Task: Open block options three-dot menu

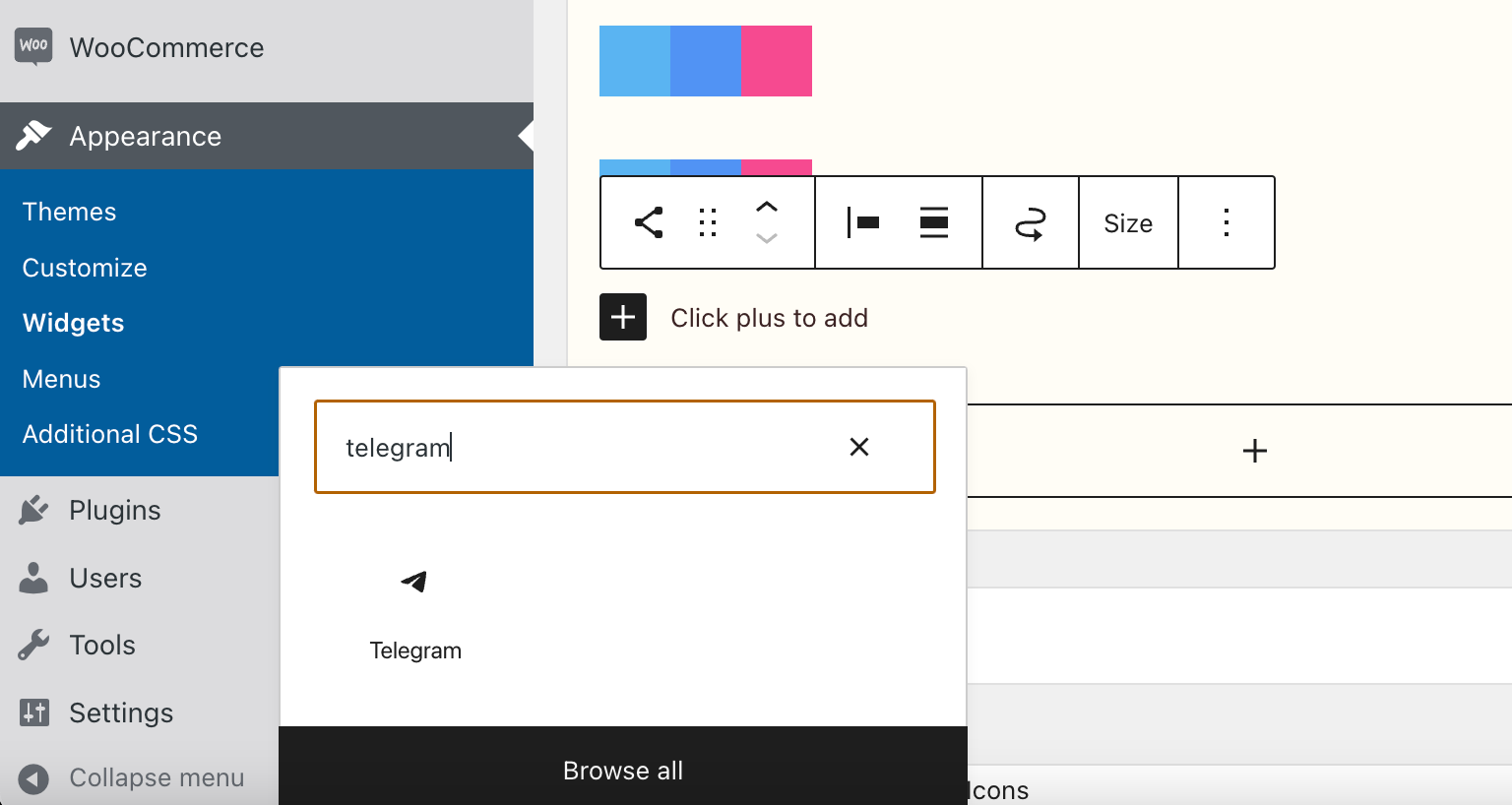Action: coord(1227,222)
